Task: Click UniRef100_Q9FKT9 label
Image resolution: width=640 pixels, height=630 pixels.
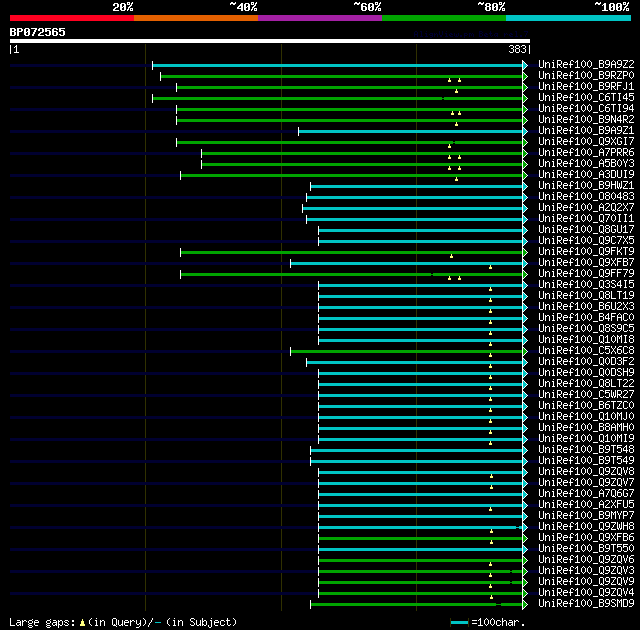Action: coord(586,252)
